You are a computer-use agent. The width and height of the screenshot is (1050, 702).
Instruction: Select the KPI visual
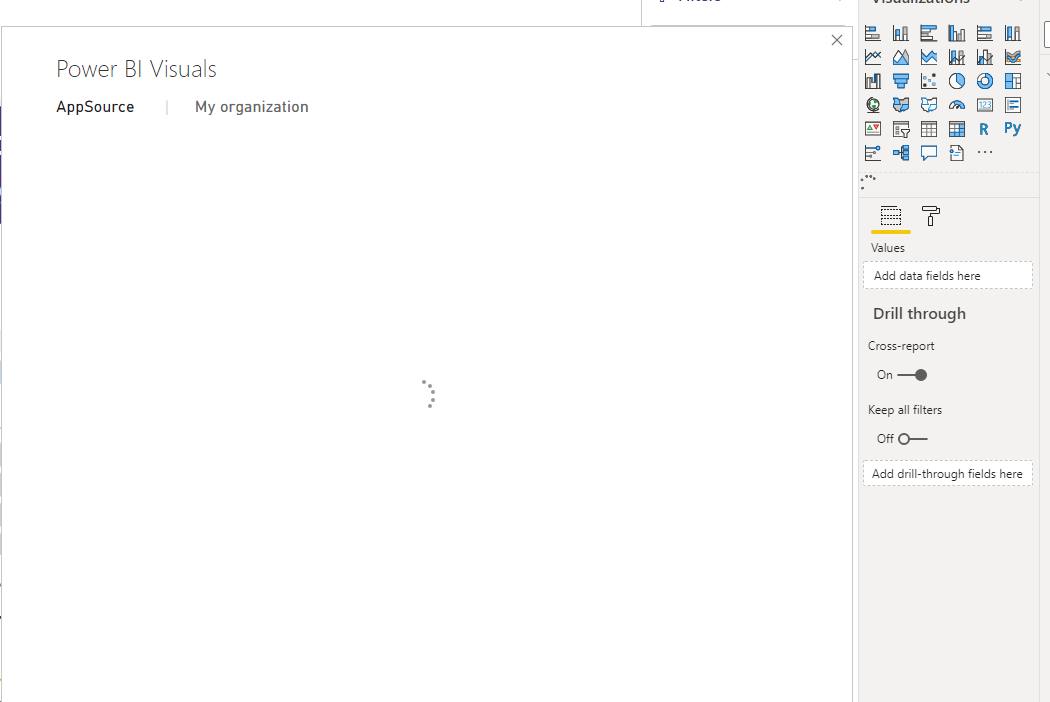tap(873, 129)
